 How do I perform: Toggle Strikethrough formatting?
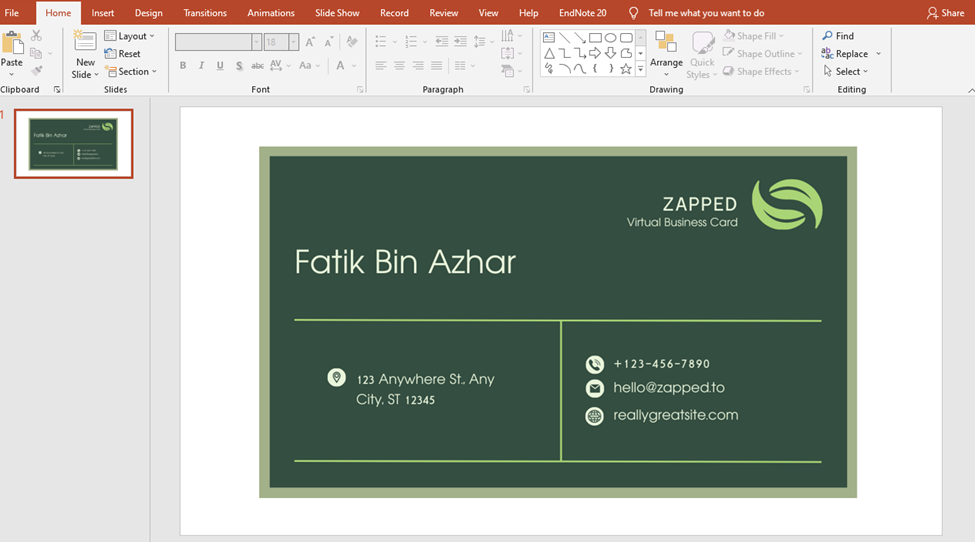coord(257,65)
